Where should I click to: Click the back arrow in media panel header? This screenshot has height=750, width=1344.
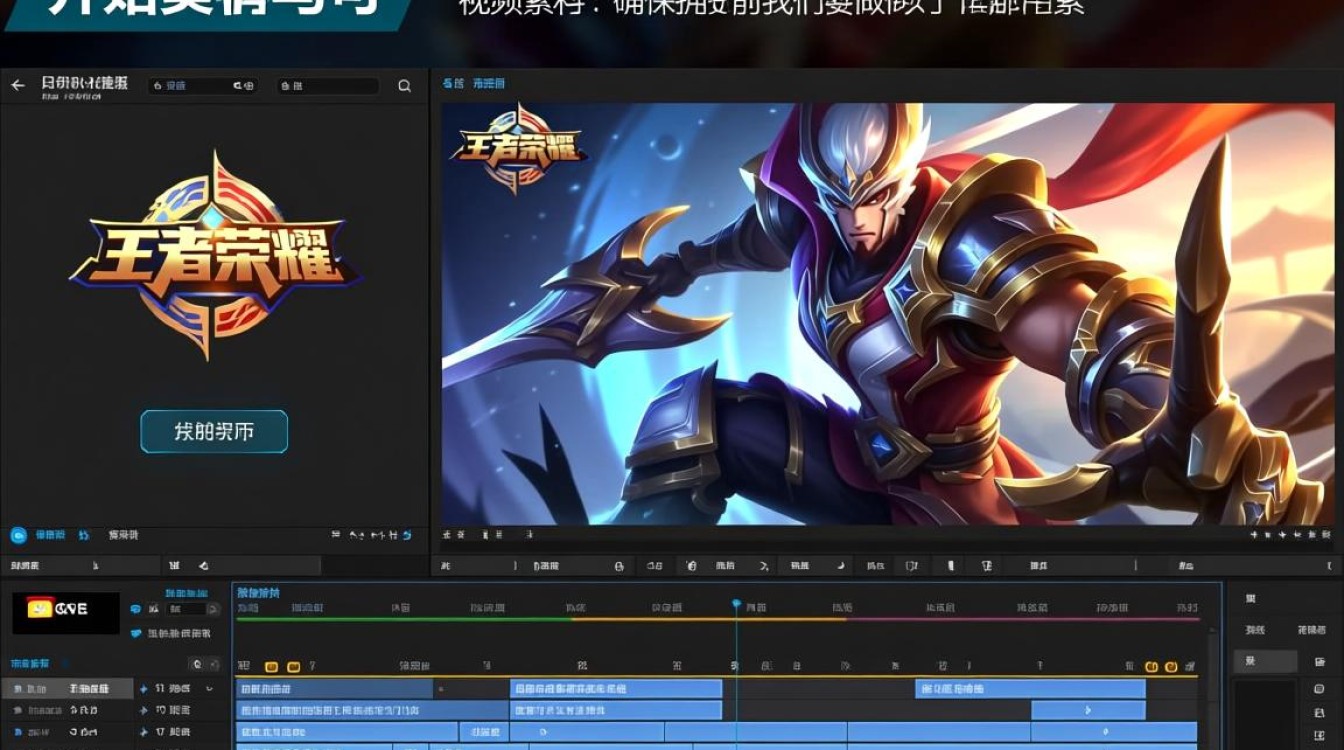point(17,85)
